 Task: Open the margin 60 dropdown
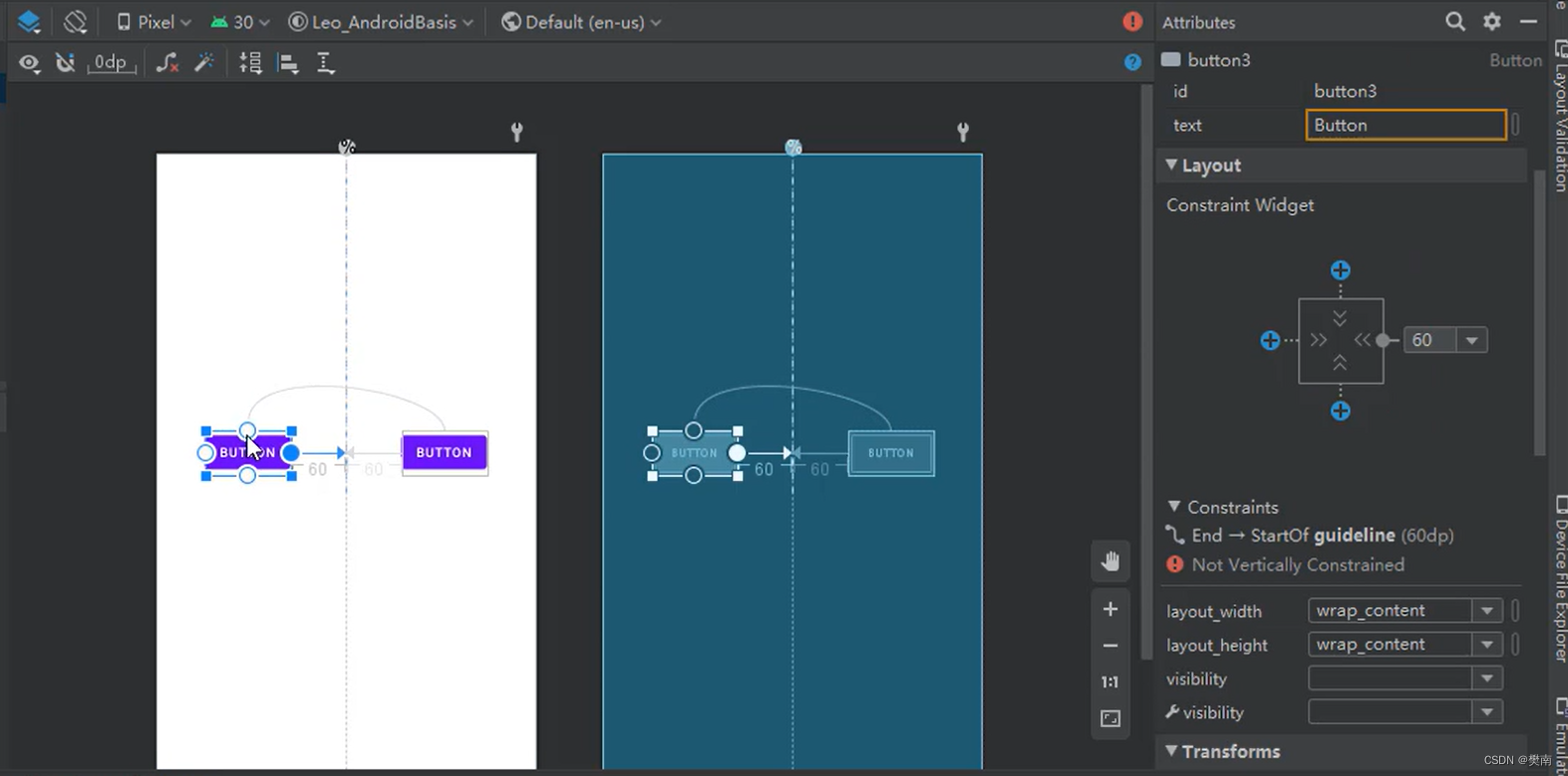click(1471, 340)
